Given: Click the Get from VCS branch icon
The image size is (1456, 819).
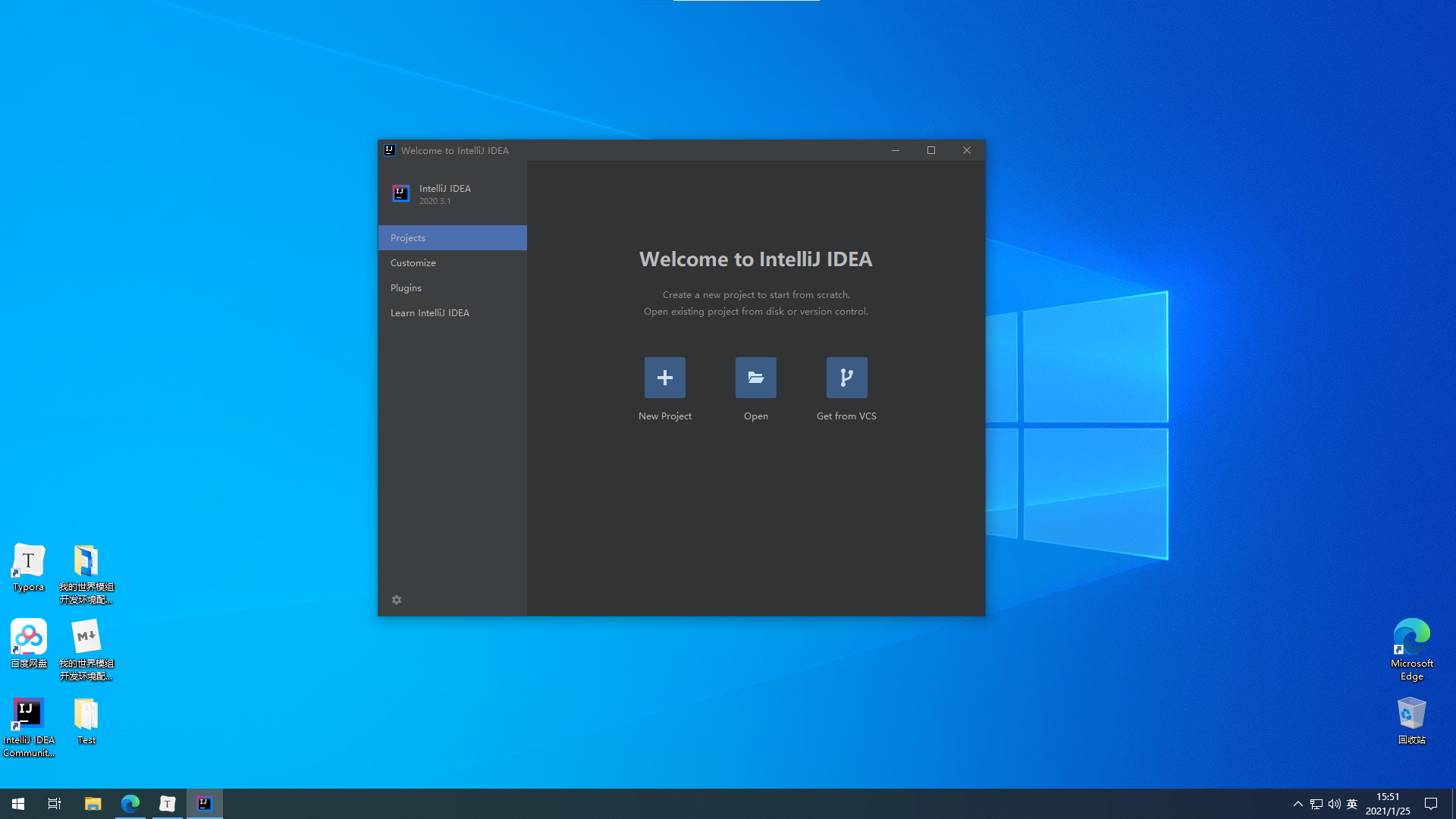Looking at the screenshot, I should 846,378.
